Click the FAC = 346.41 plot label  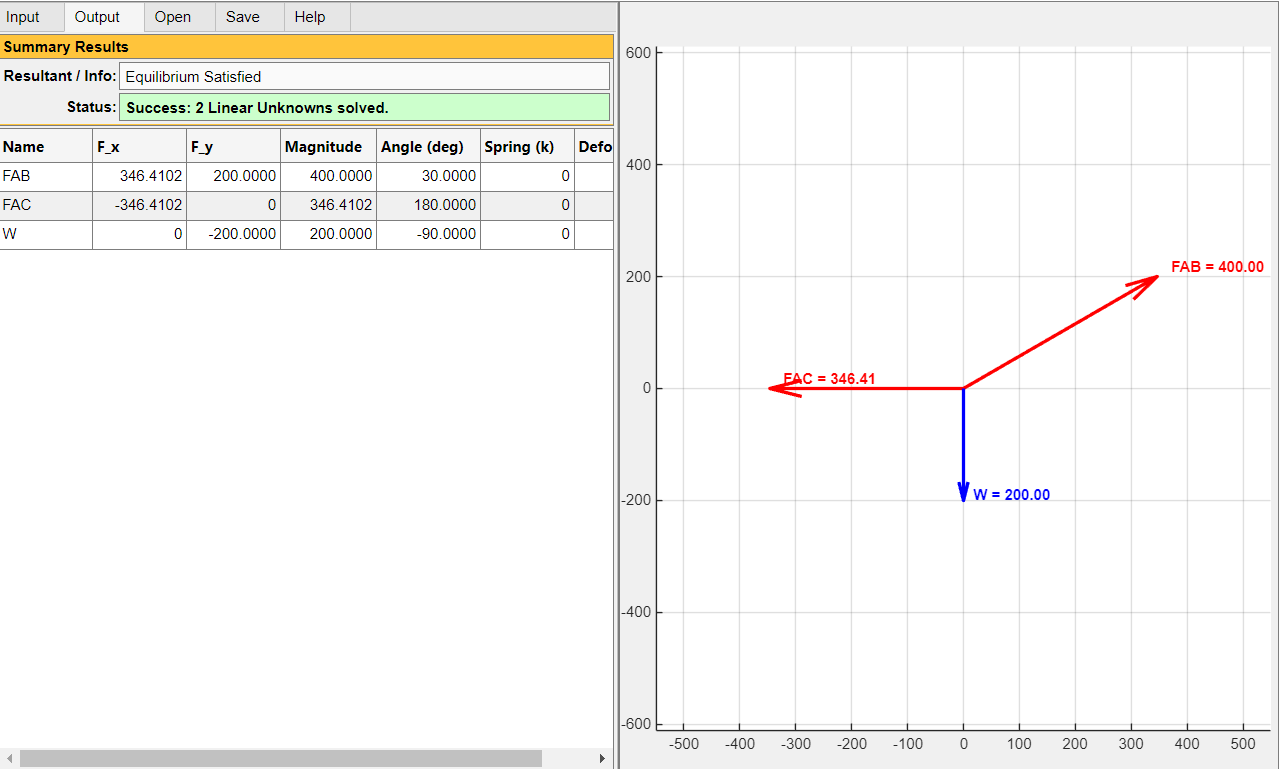[829, 379]
